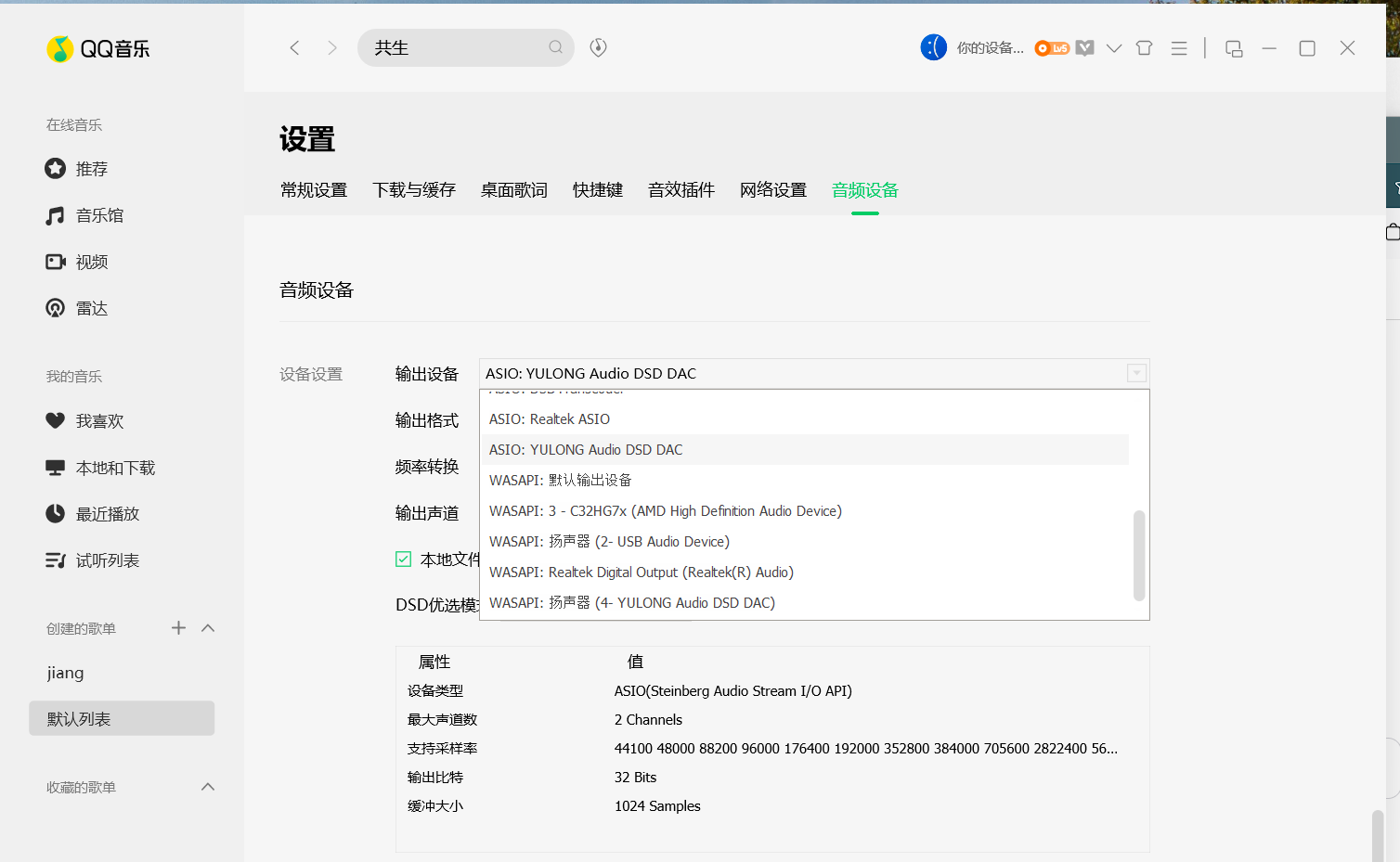Open the main menu hamburger icon
This screenshot has height=862, width=1400.
pos(1179,48)
